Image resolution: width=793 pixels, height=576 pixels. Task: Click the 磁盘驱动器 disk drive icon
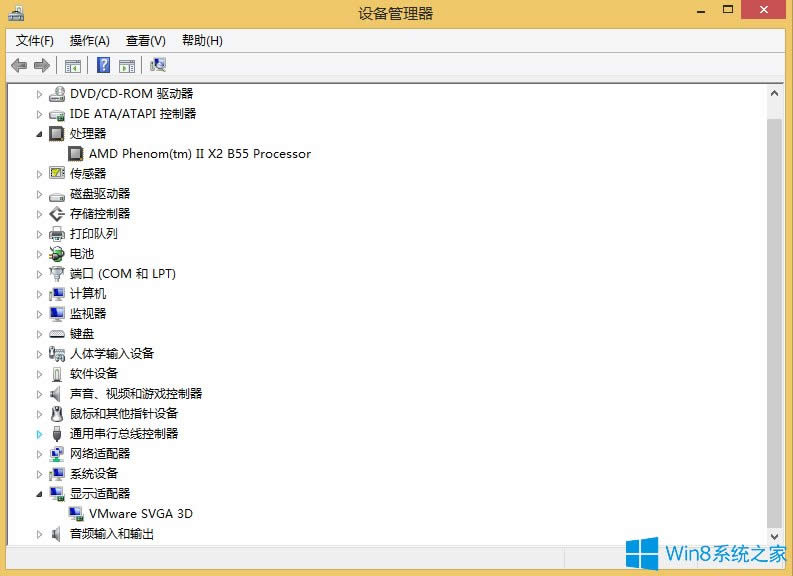[x=57, y=196]
